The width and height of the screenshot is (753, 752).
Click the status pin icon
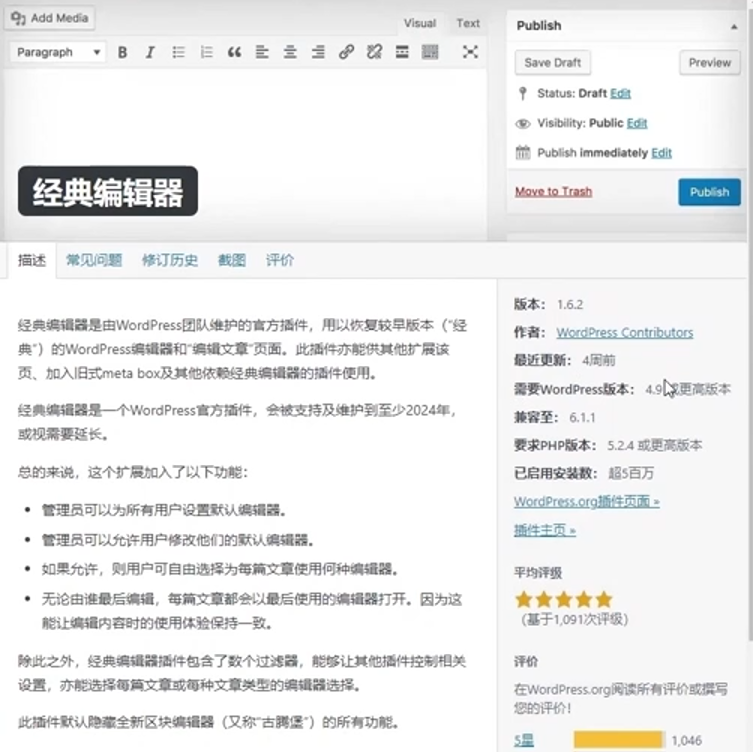click(523, 93)
